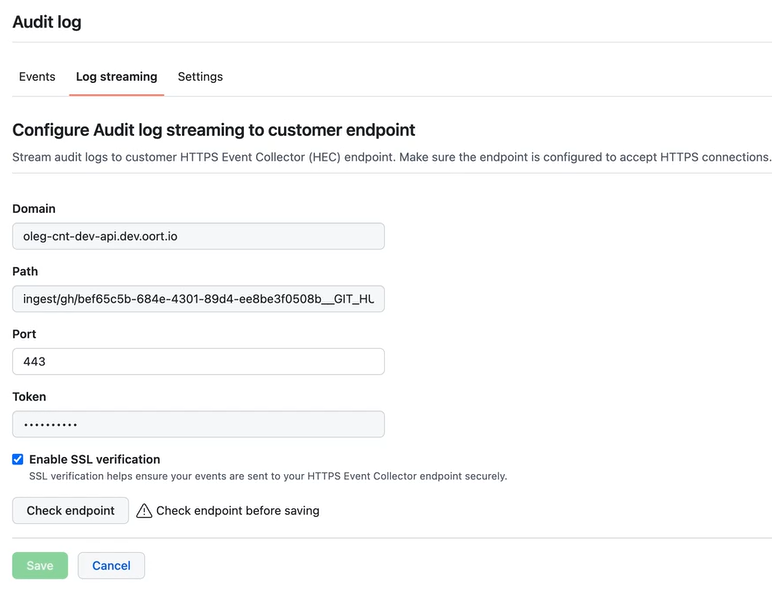
Task: Select the Log streaming tab
Action: [x=116, y=77]
